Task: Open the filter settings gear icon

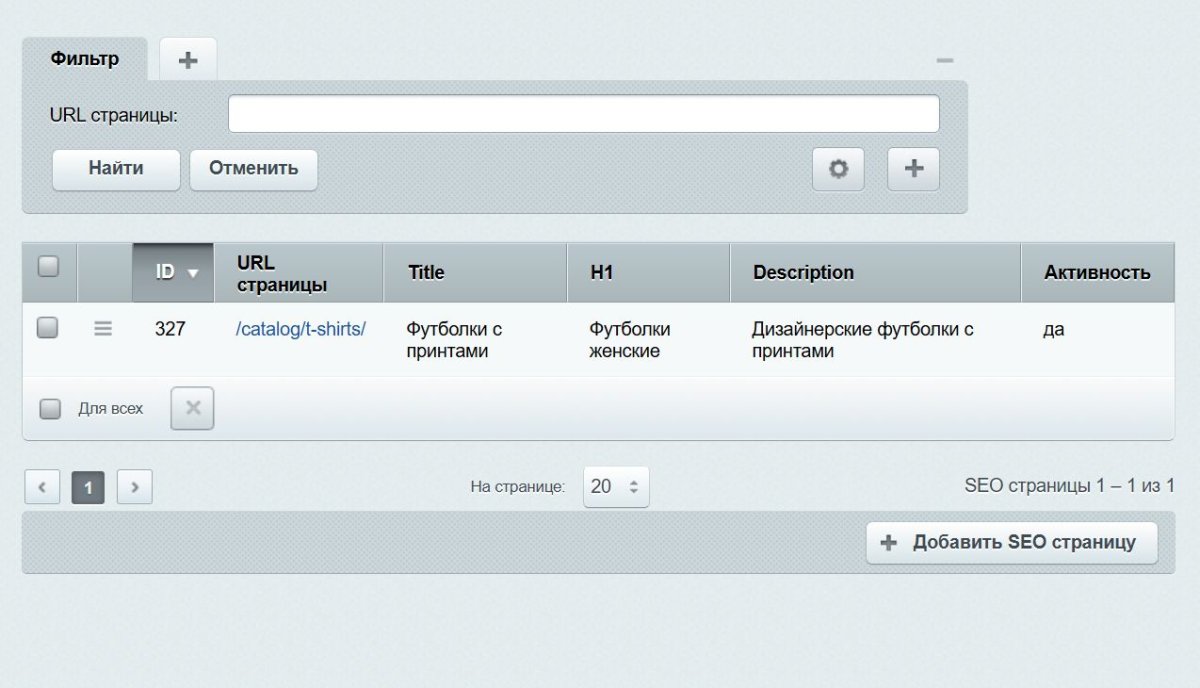Action: pos(838,169)
